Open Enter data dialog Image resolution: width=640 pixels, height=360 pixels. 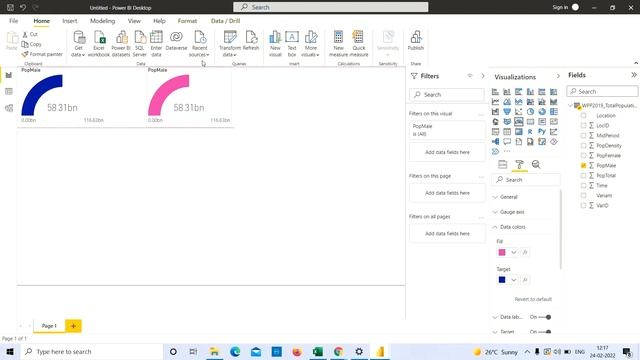coord(156,44)
